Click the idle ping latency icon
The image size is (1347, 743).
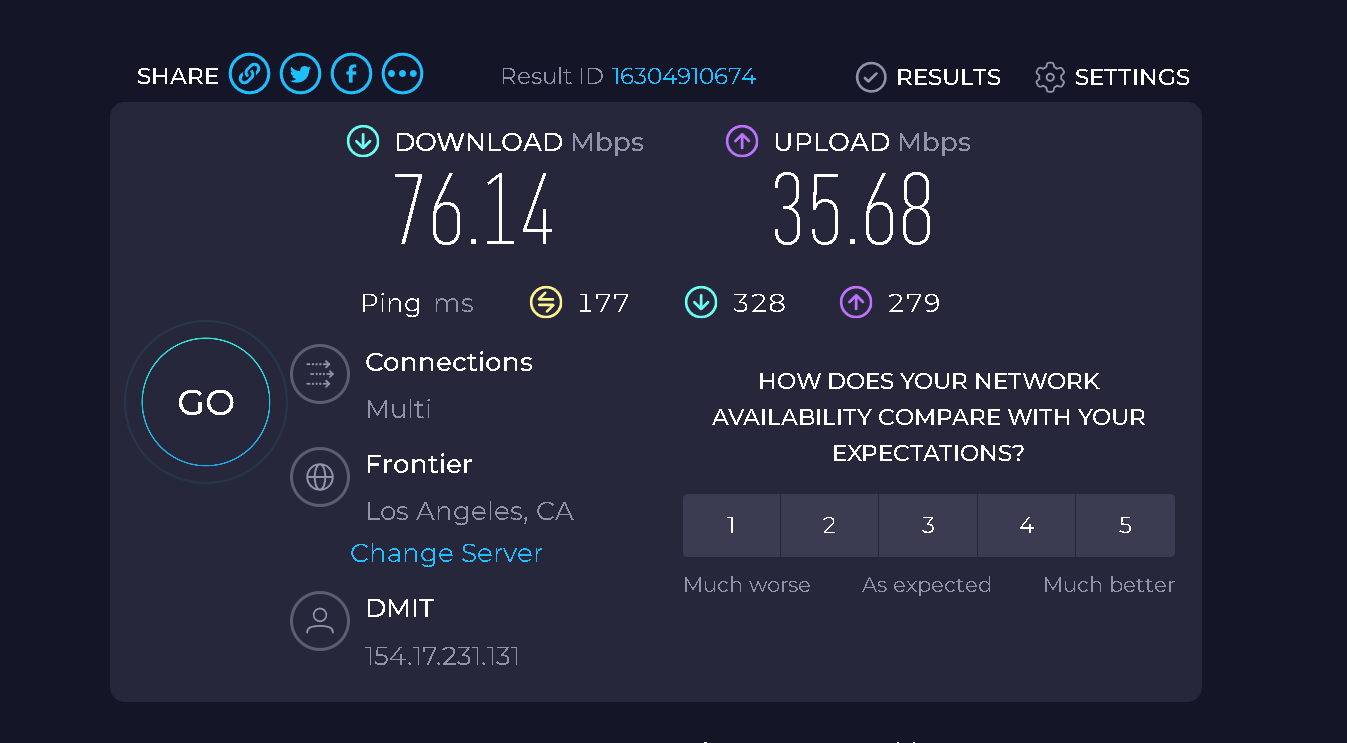tap(546, 302)
